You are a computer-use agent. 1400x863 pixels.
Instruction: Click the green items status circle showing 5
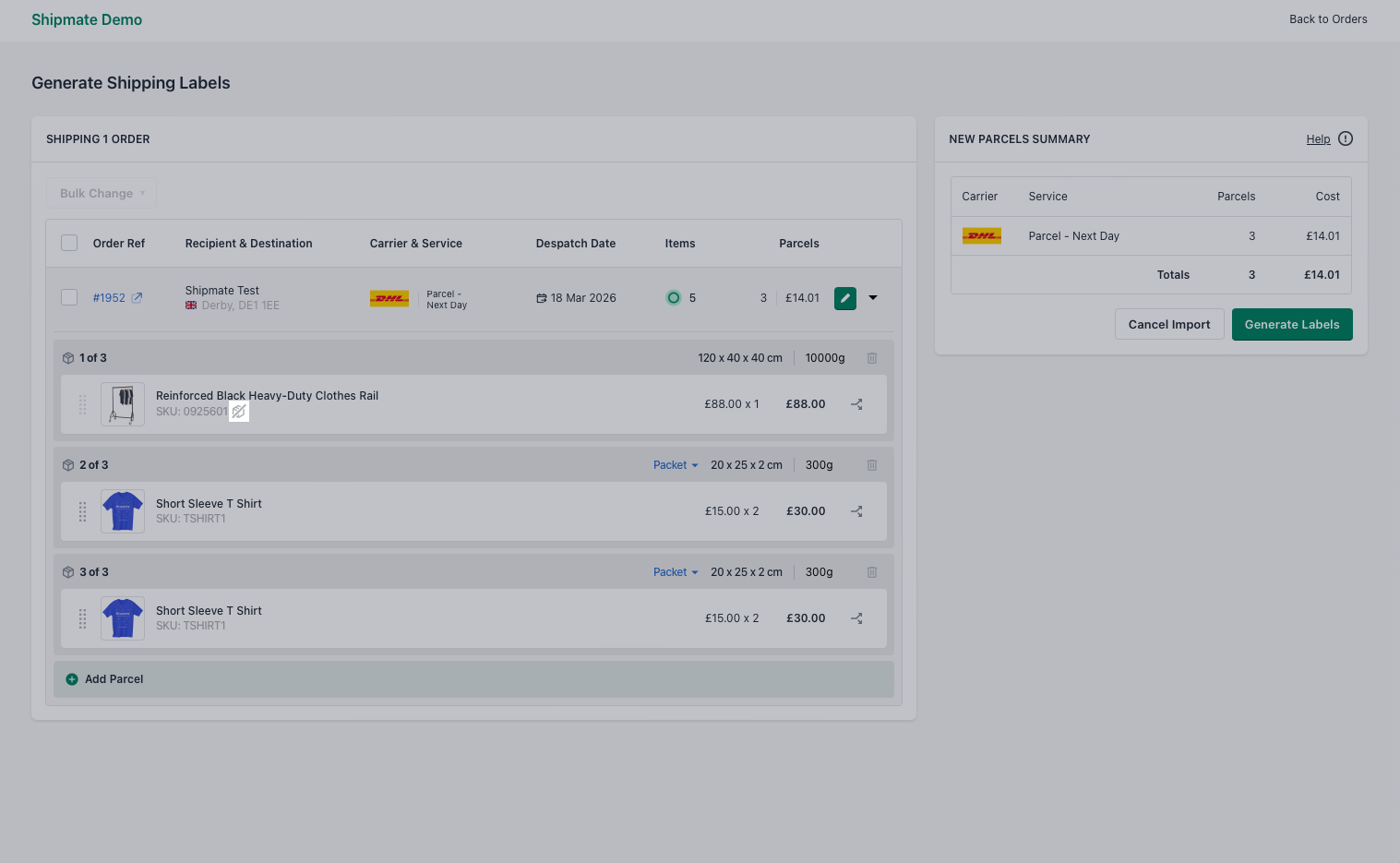674,297
